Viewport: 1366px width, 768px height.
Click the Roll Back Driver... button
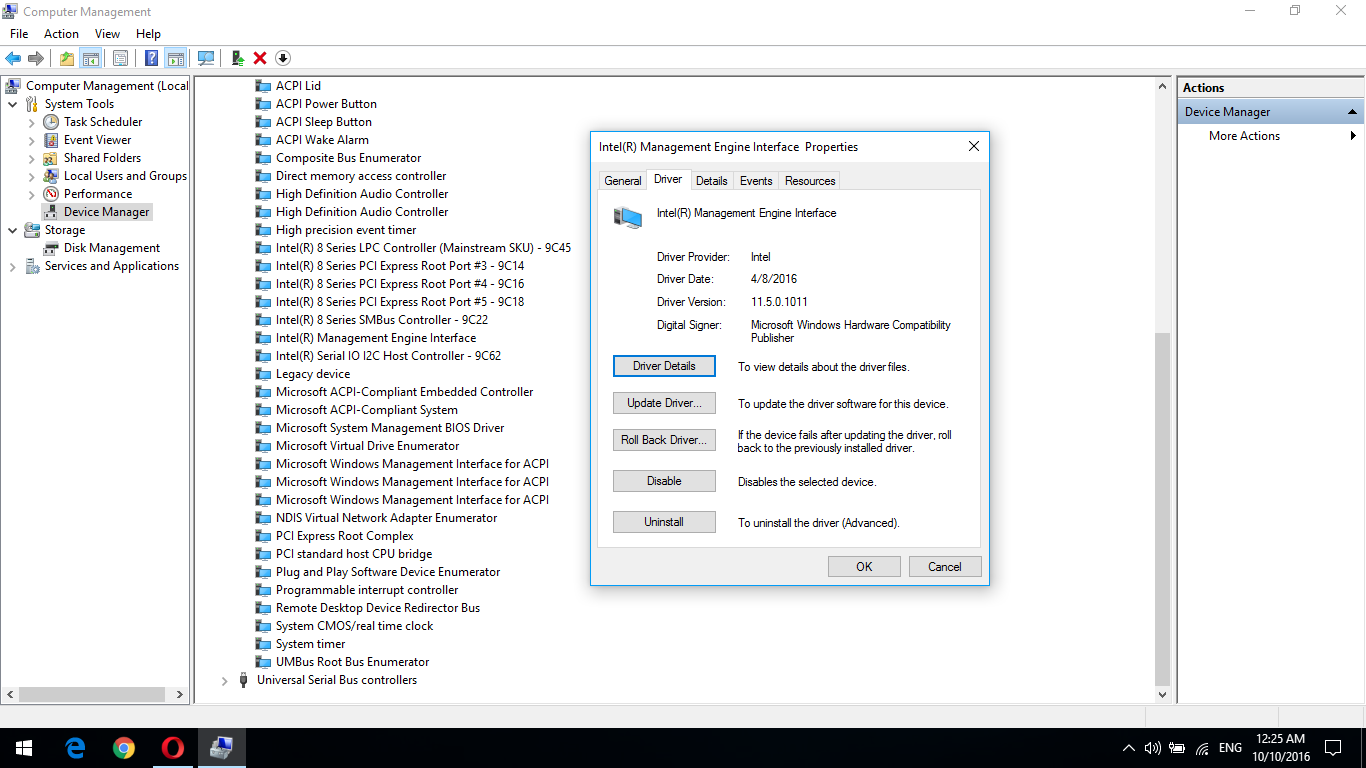(664, 440)
